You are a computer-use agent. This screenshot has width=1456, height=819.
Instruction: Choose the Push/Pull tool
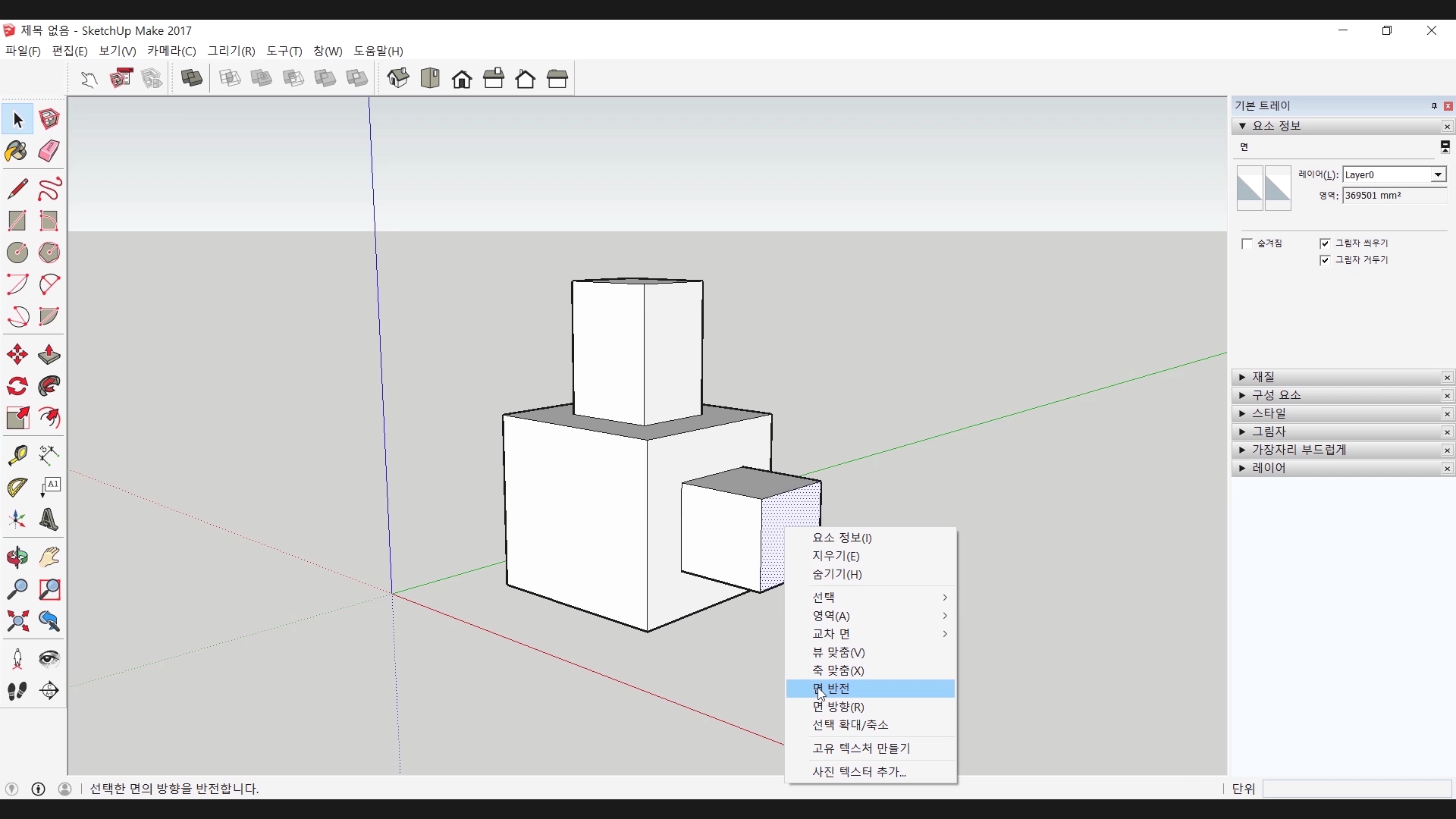[49, 355]
